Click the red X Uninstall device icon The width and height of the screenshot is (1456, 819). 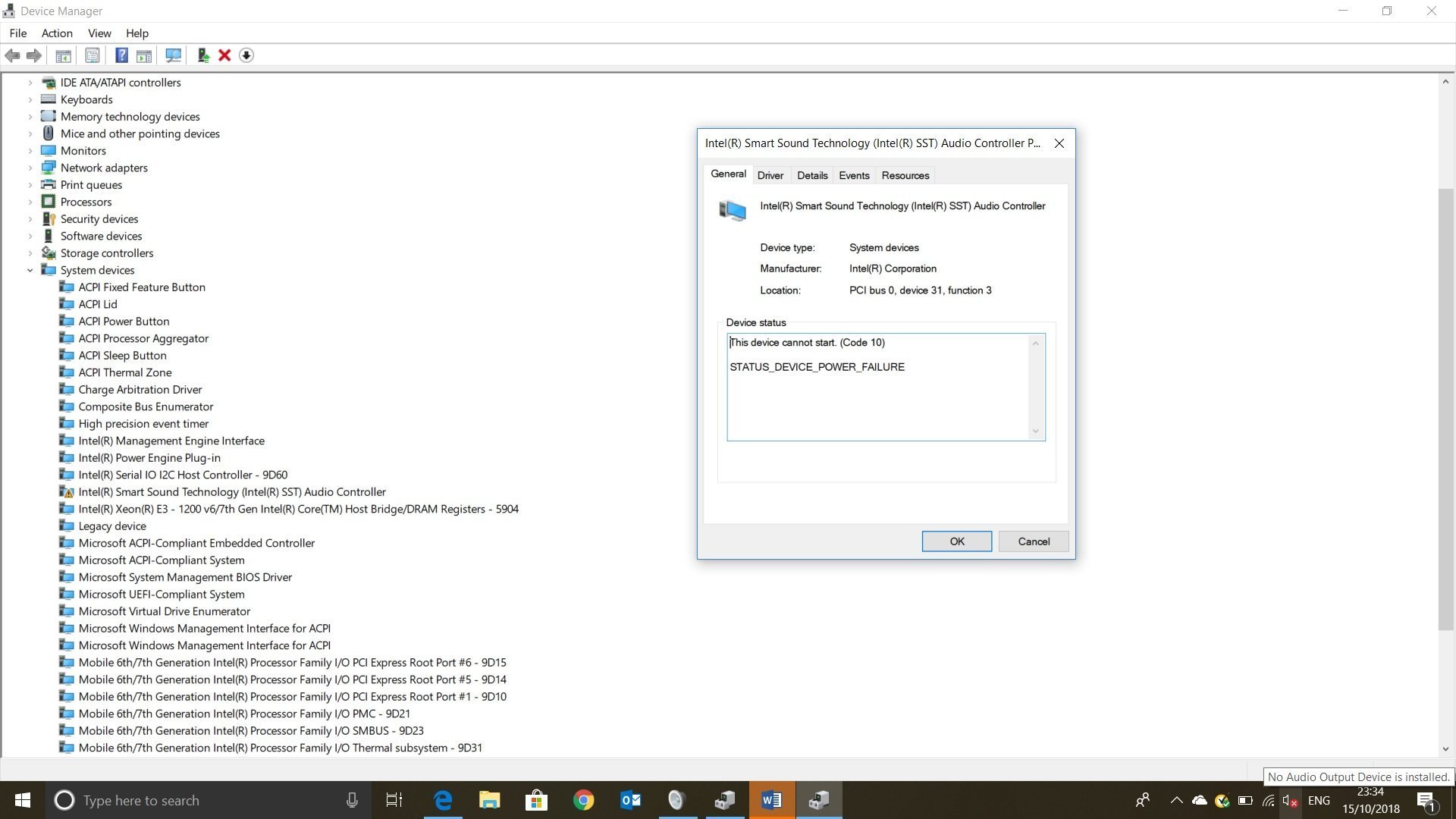pos(224,55)
